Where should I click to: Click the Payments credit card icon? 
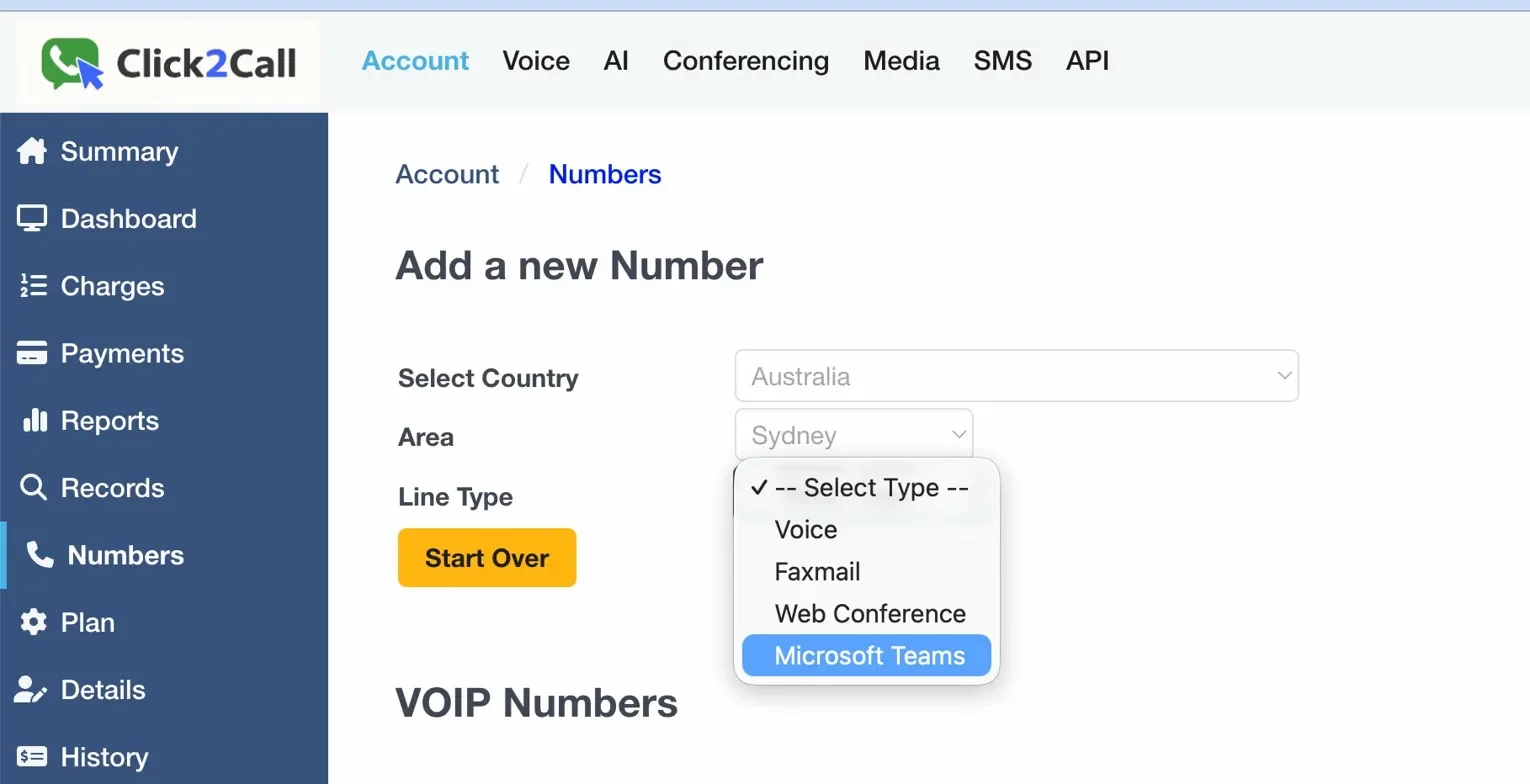(32, 353)
